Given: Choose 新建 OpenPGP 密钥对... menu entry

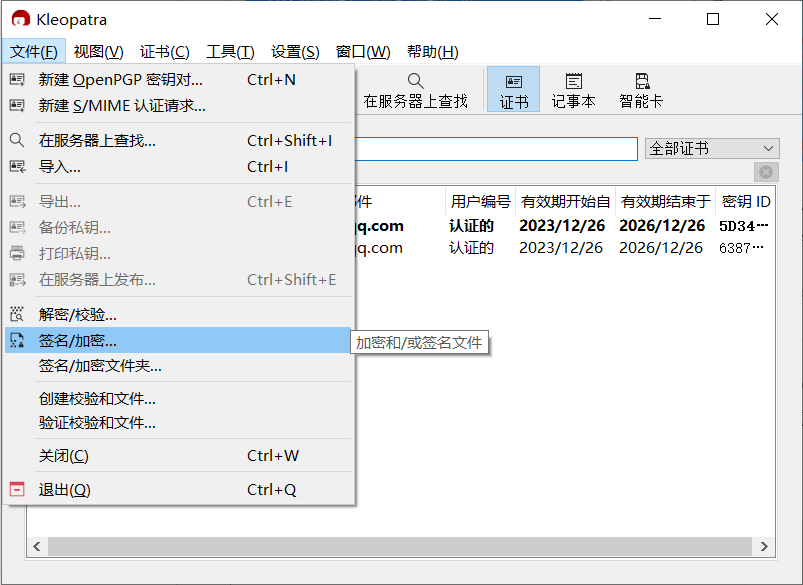Looking at the screenshot, I should [x=178, y=79].
